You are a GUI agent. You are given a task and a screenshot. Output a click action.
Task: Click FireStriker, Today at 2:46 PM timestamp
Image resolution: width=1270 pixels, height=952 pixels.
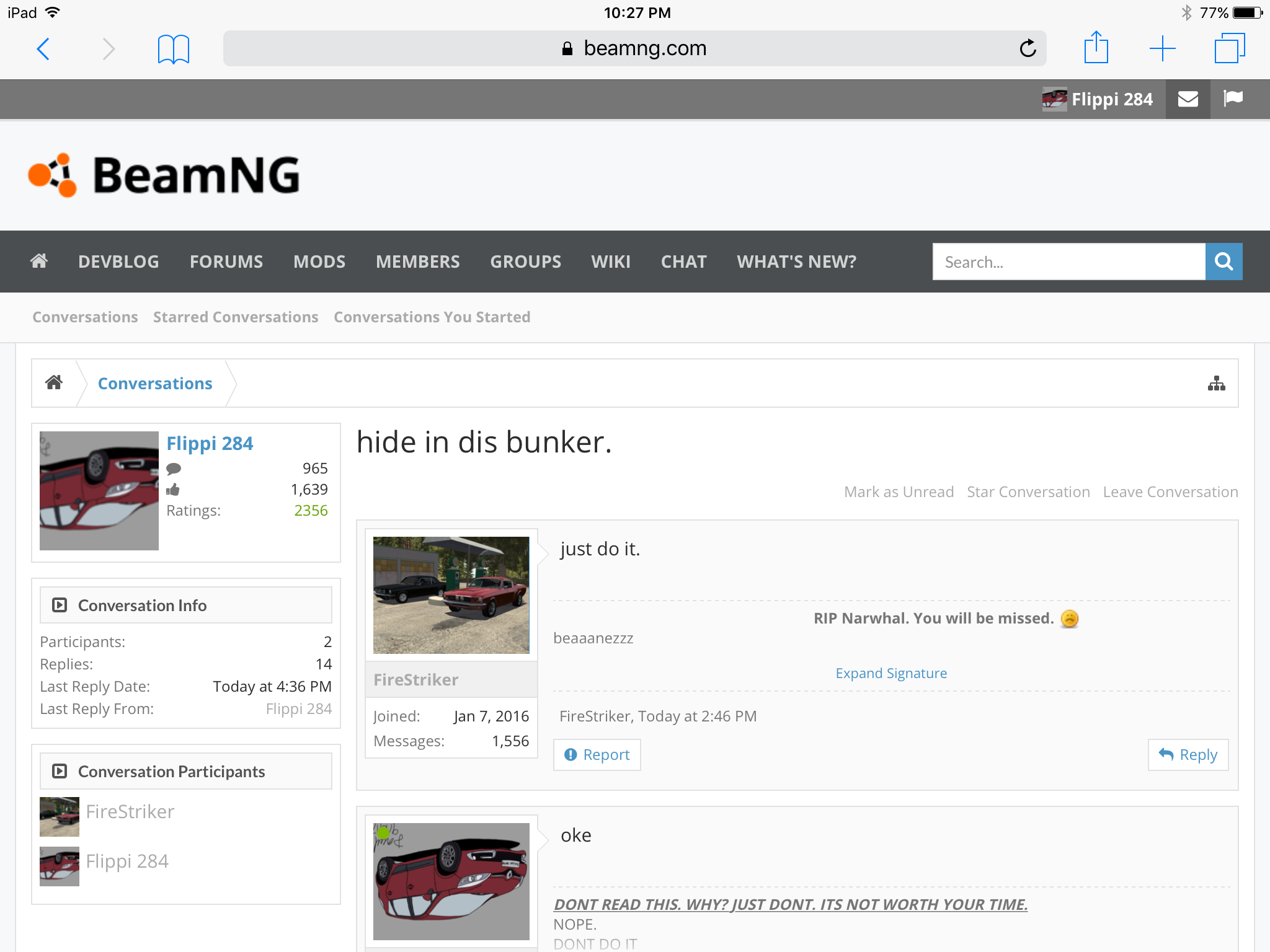(658, 716)
